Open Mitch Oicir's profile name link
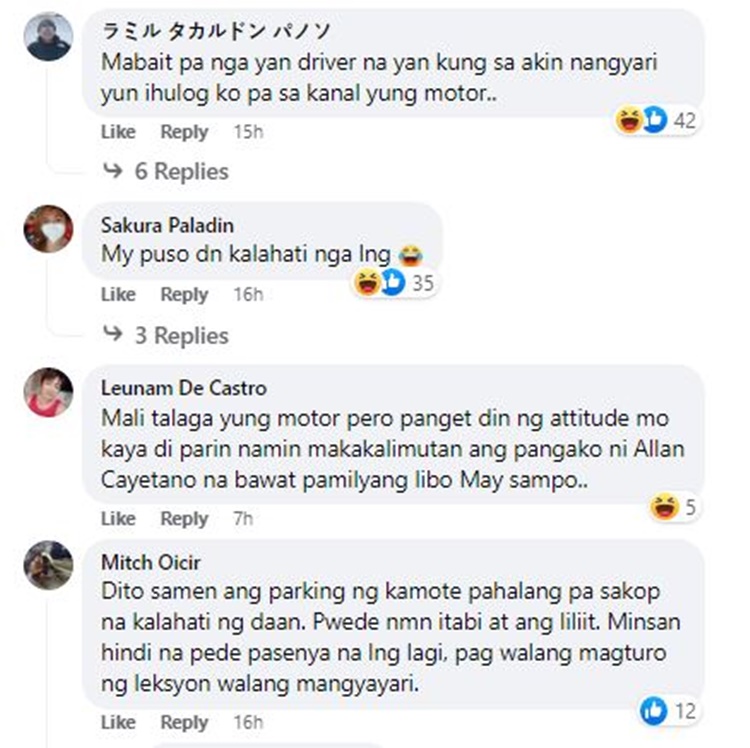This screenshot has height=748, width=750. pos(151,562)
